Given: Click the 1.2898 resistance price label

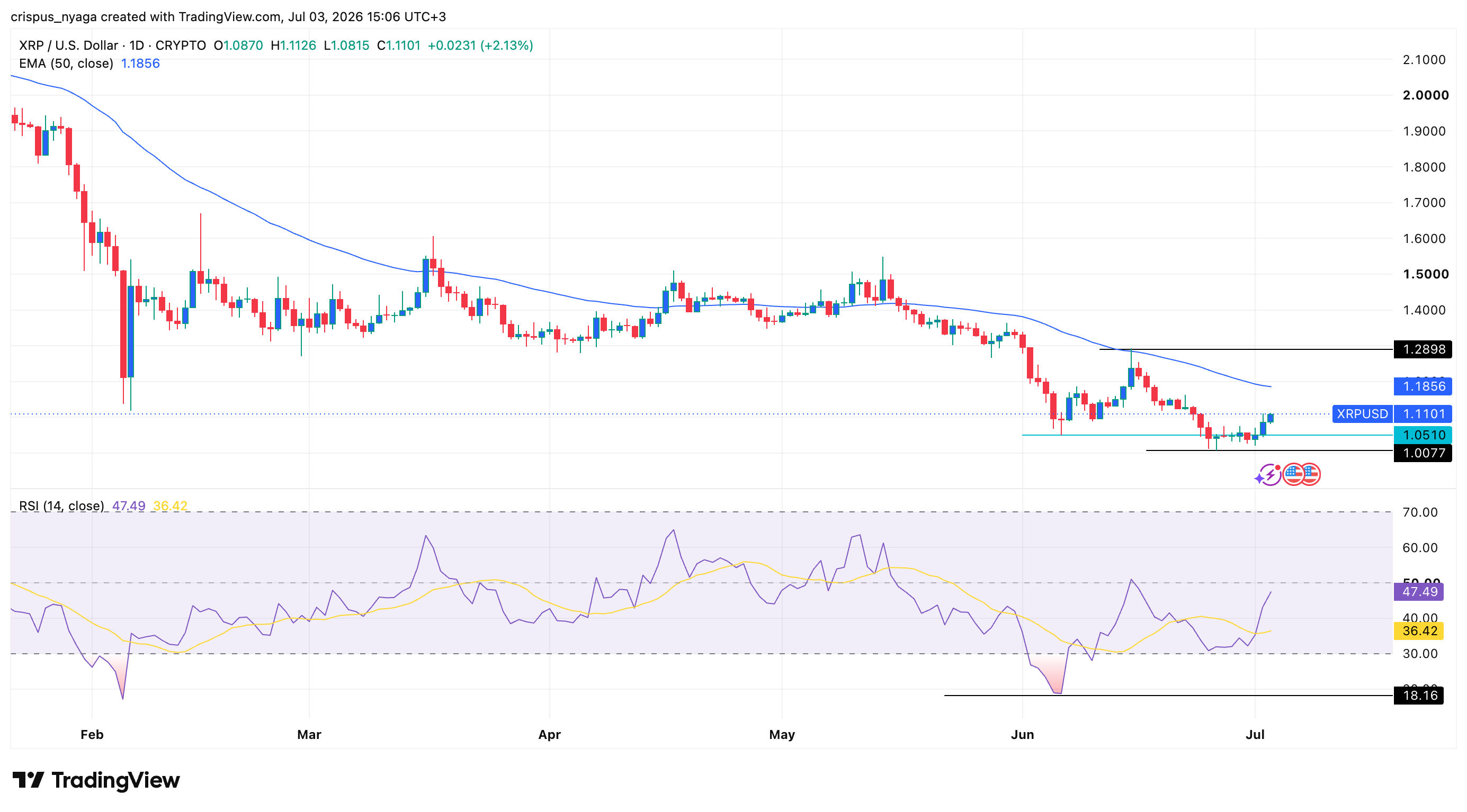Looking at the screenshot, I should 1423,349.
